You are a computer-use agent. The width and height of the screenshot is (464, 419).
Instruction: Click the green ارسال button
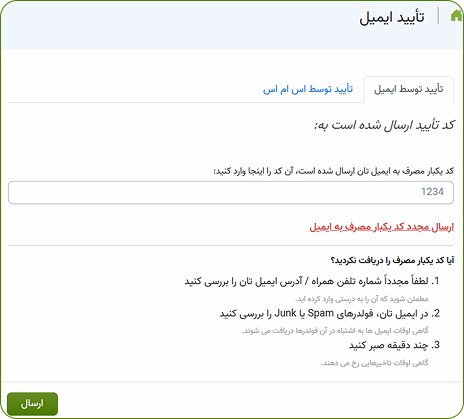pos(32,404)
